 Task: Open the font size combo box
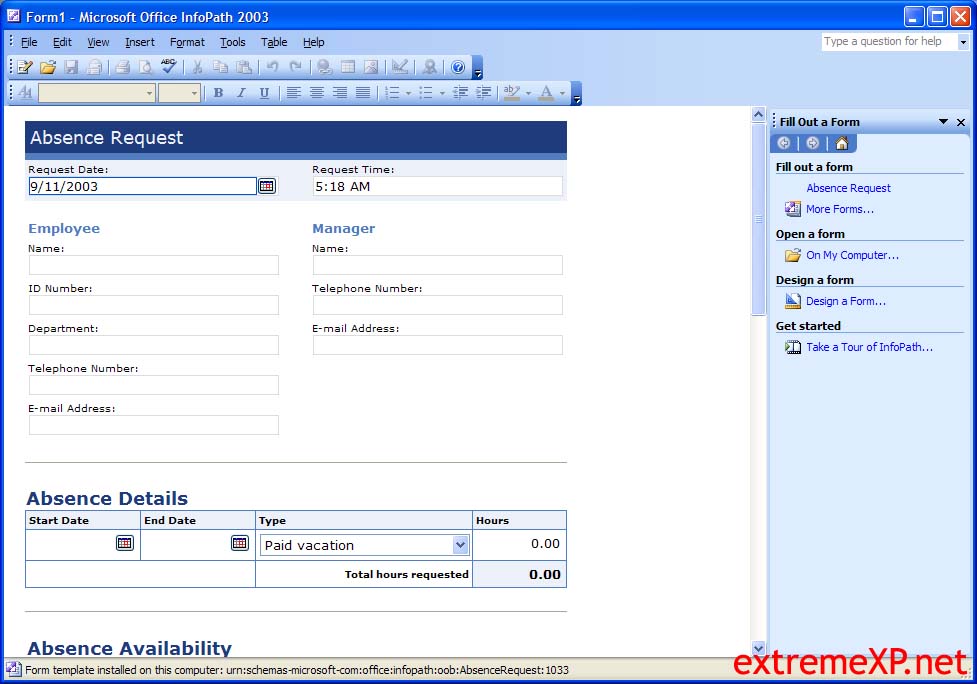coord(179,93)
